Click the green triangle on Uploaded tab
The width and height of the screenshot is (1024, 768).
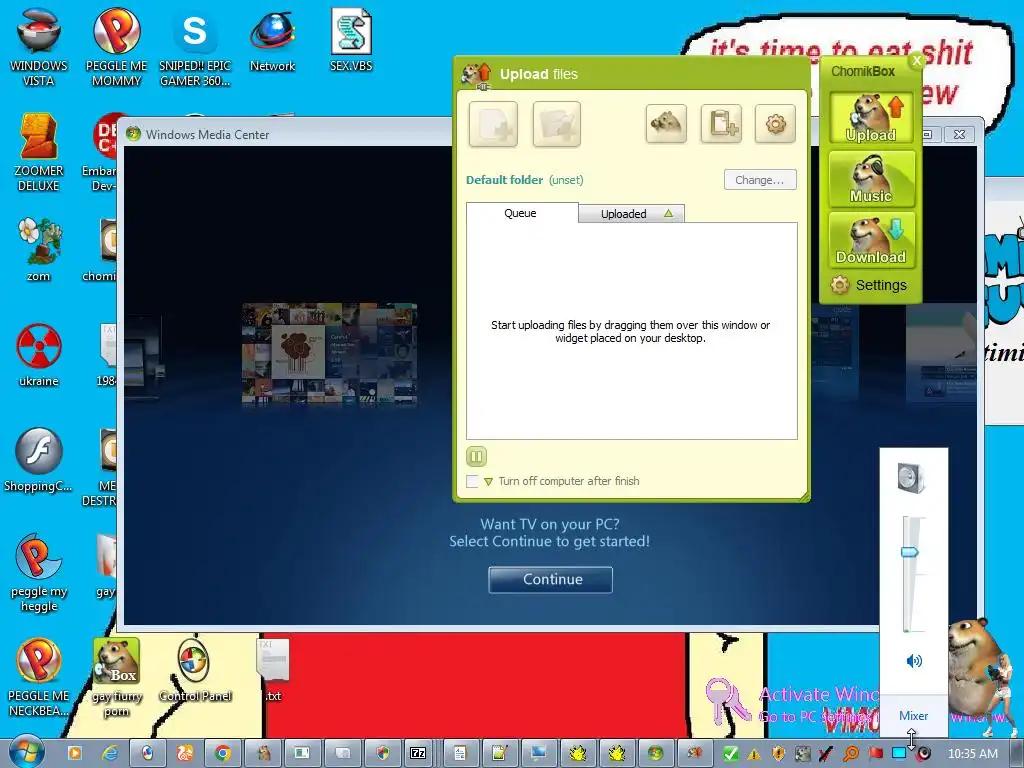(668, 214)
